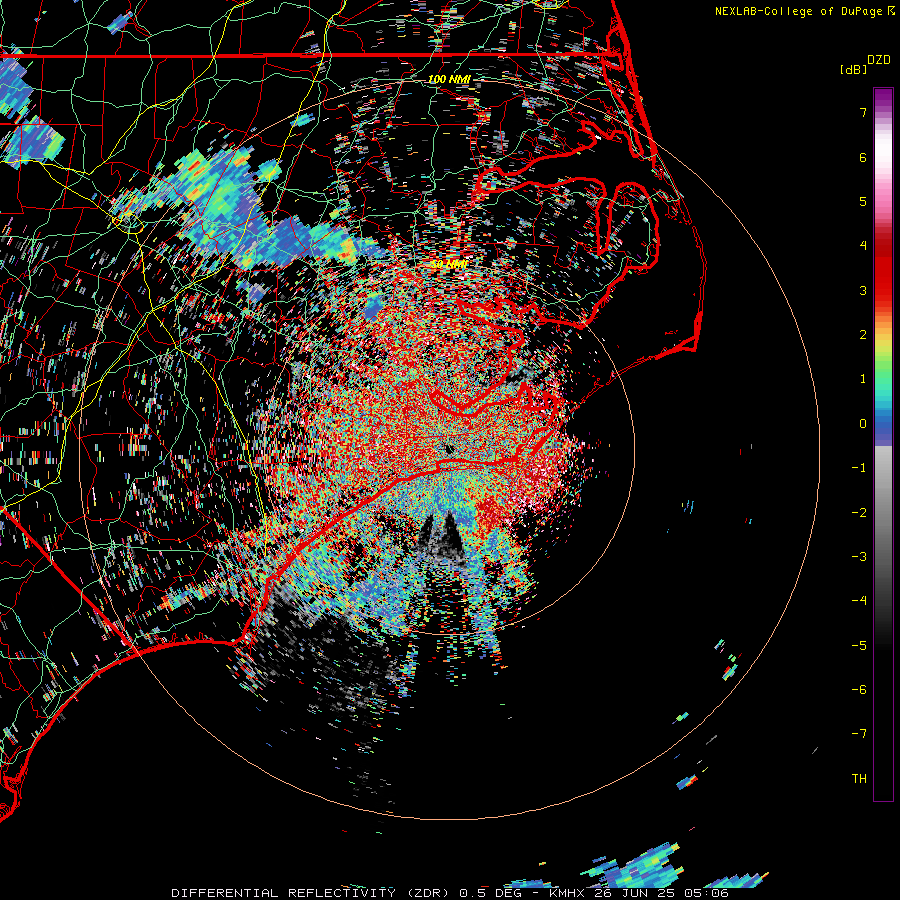Click the 05:06 time stamp
The image size is (900, 900).
(708, 893)
